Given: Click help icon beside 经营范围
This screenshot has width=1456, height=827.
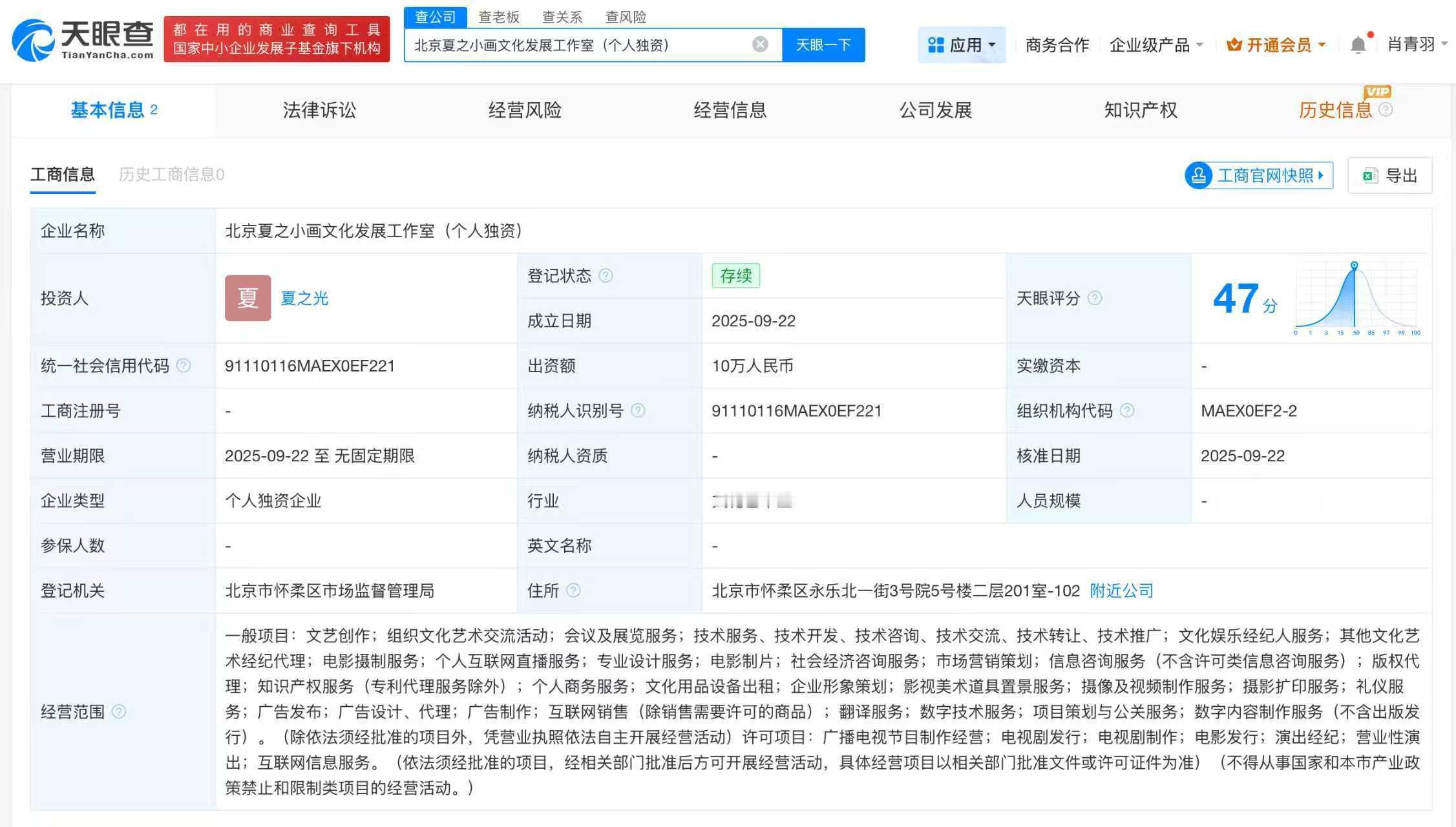Looking at the screenshot, I should click(119, 711).
